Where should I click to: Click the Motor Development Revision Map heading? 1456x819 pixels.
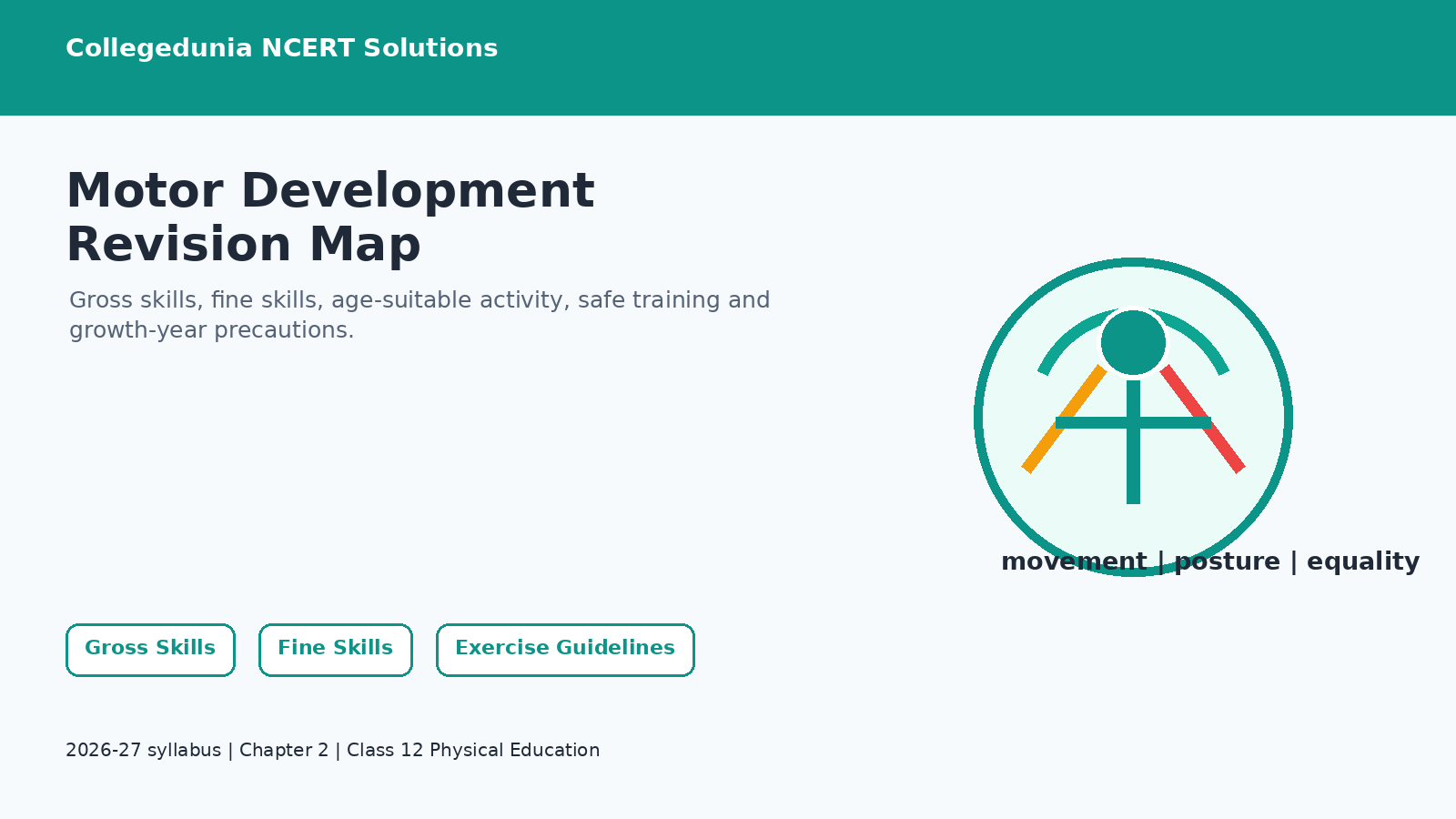330,217
